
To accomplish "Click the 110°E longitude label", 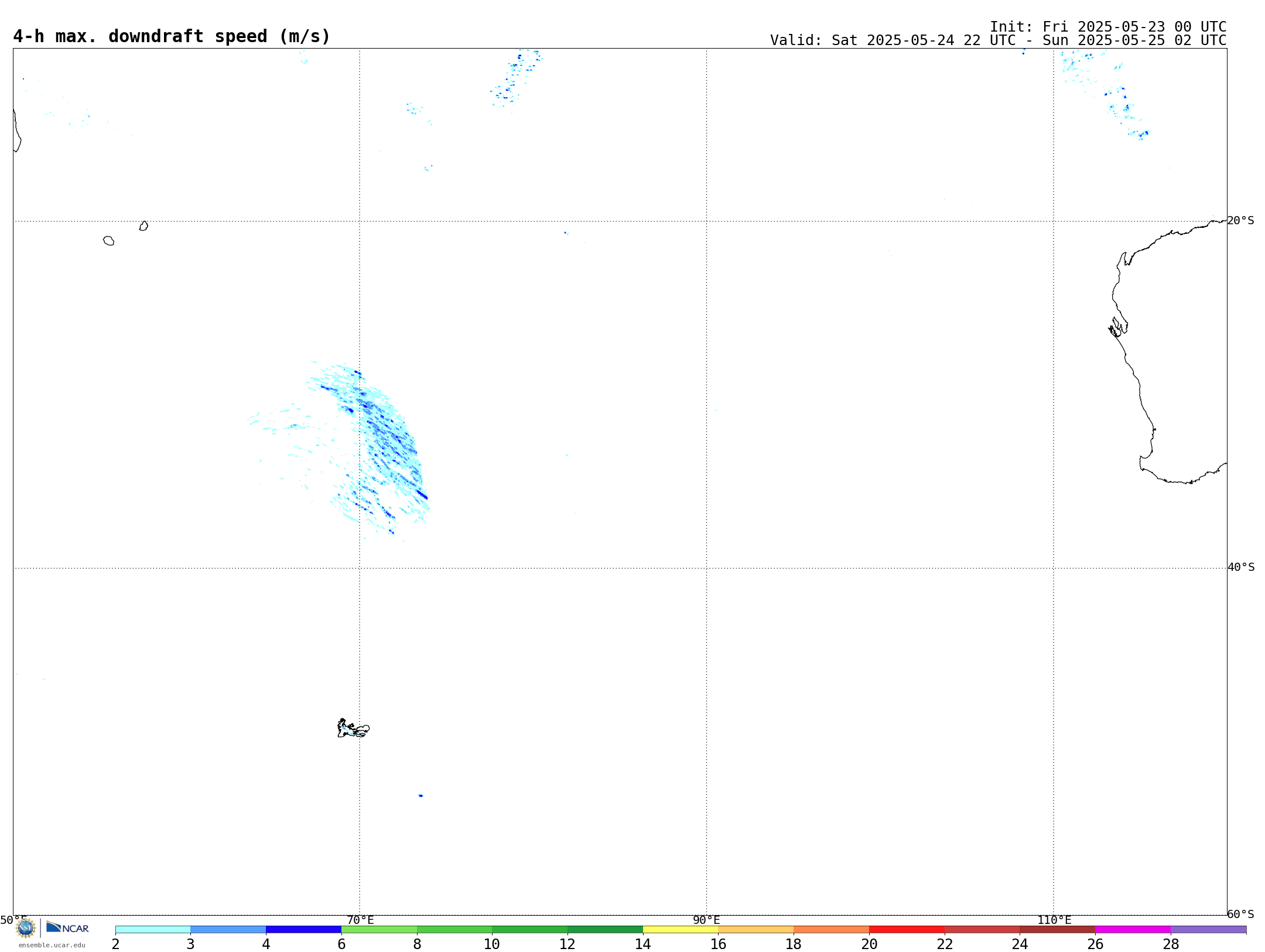I will pyautogui.click(x=1054, y=920).
